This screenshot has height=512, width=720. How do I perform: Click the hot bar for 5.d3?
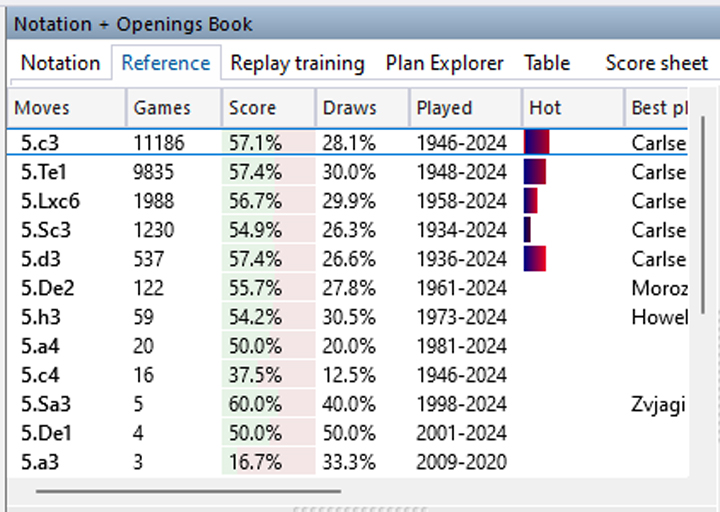(x=536, y=259)
